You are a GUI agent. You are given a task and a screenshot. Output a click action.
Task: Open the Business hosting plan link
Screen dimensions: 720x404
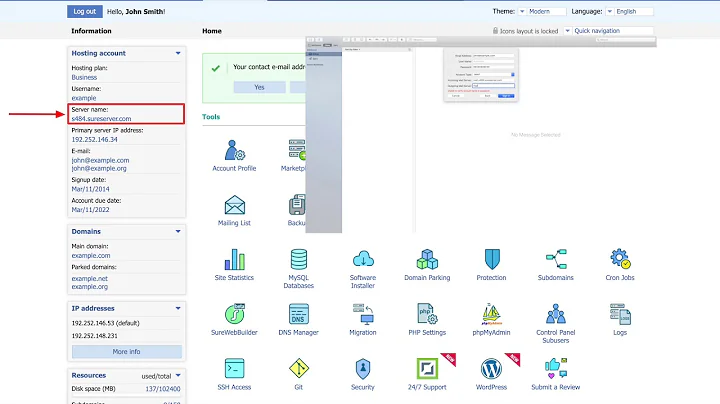[84, 78]
